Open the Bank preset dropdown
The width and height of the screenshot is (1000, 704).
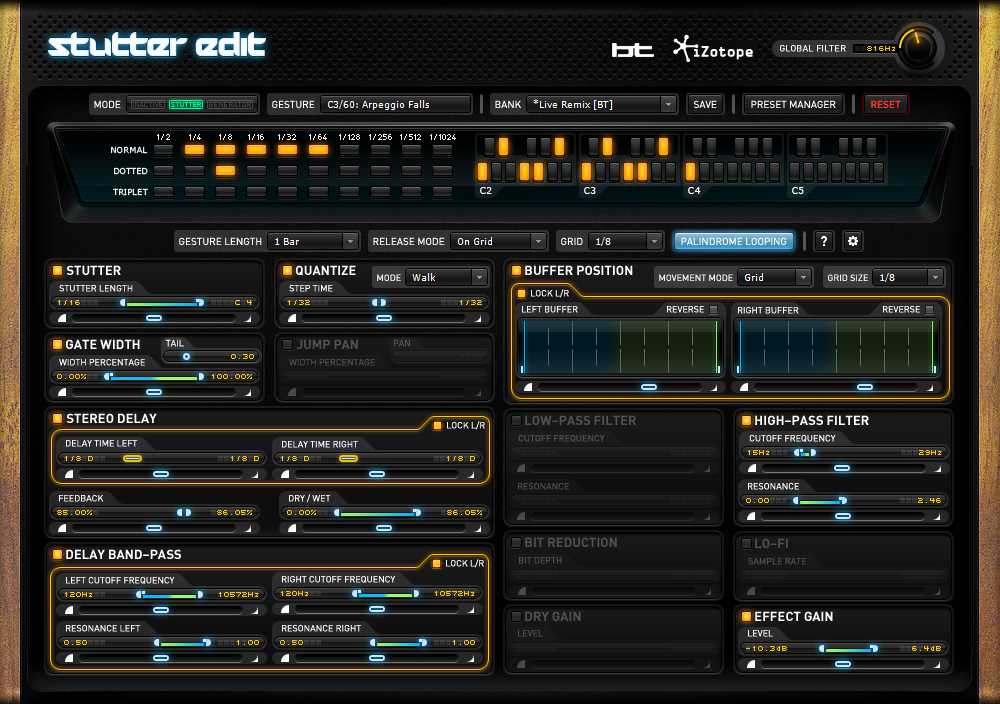click(601, 104)
